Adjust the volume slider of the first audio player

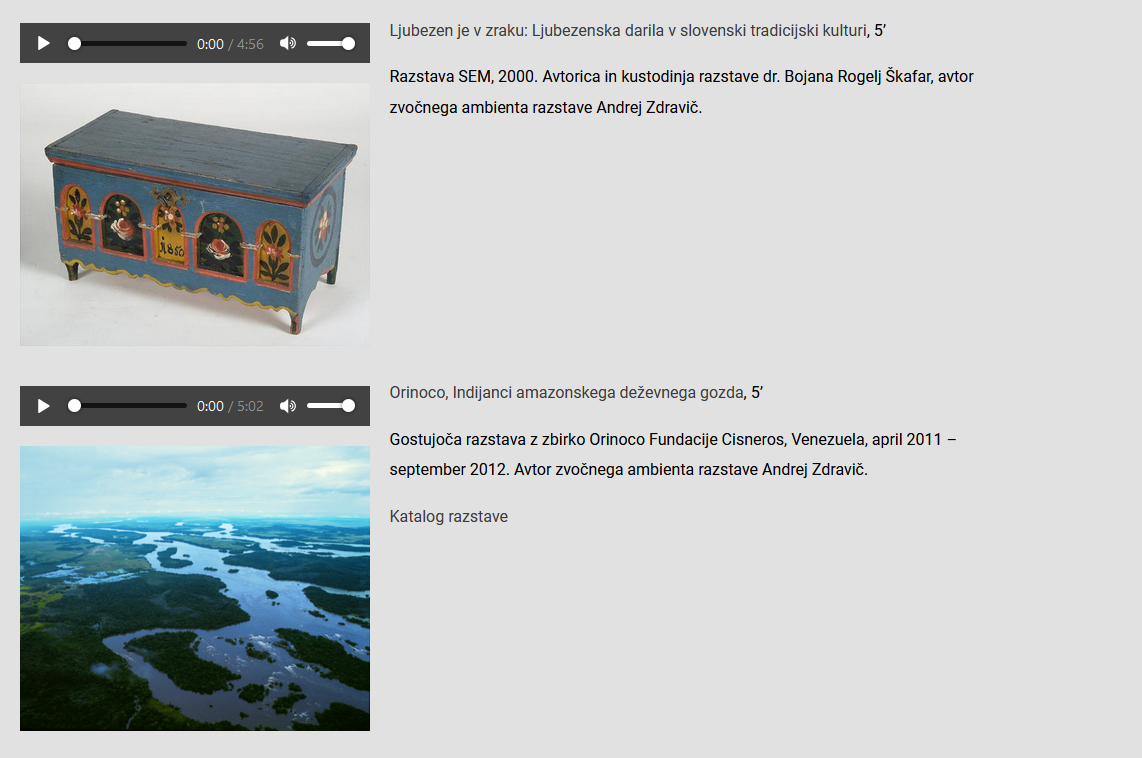tap(330, 43)
